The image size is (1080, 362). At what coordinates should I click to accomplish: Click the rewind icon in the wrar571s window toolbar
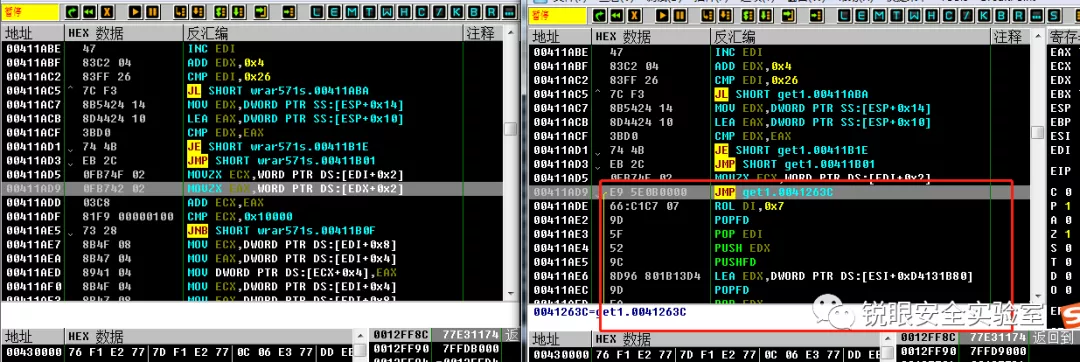click(90, 12)
